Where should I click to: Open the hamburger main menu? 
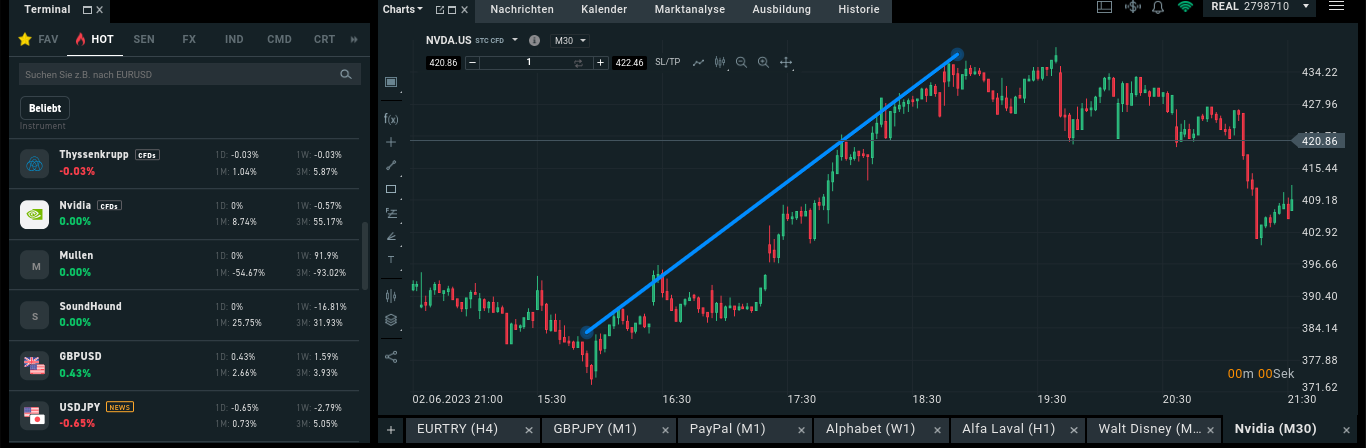pos(1336,7)
